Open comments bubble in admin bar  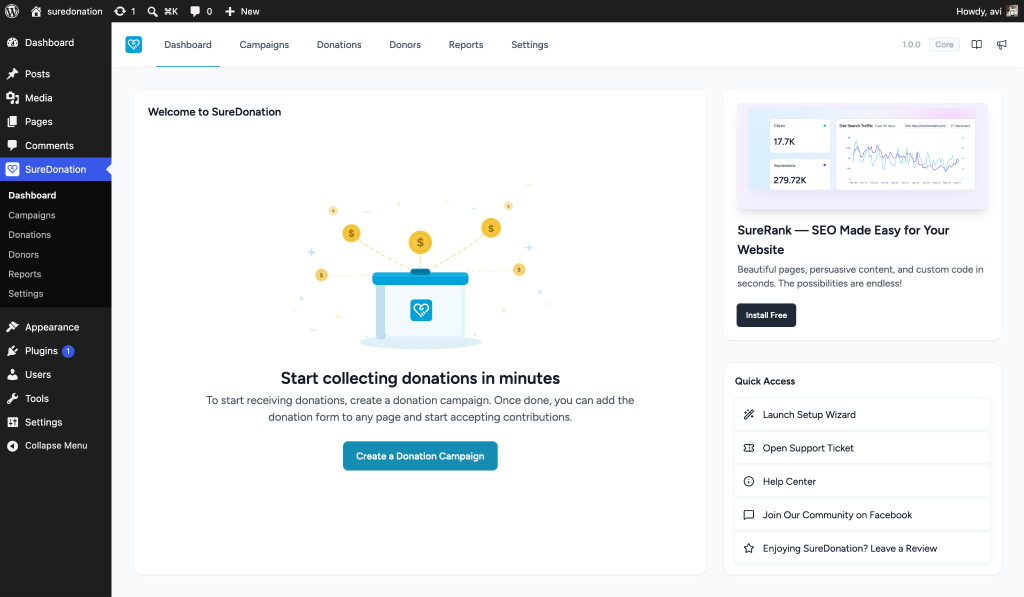pos(201,11)
